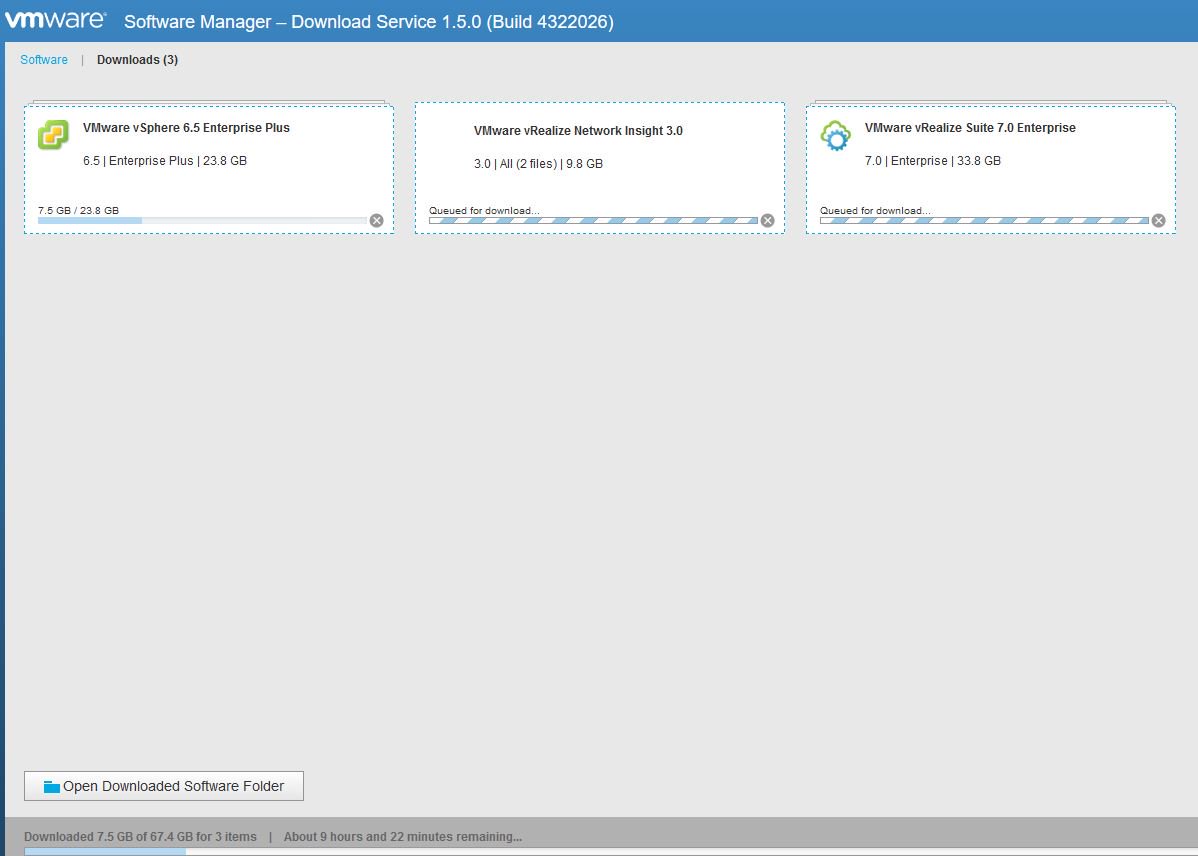Open the Downloads (3) tab

click(138, 60)
